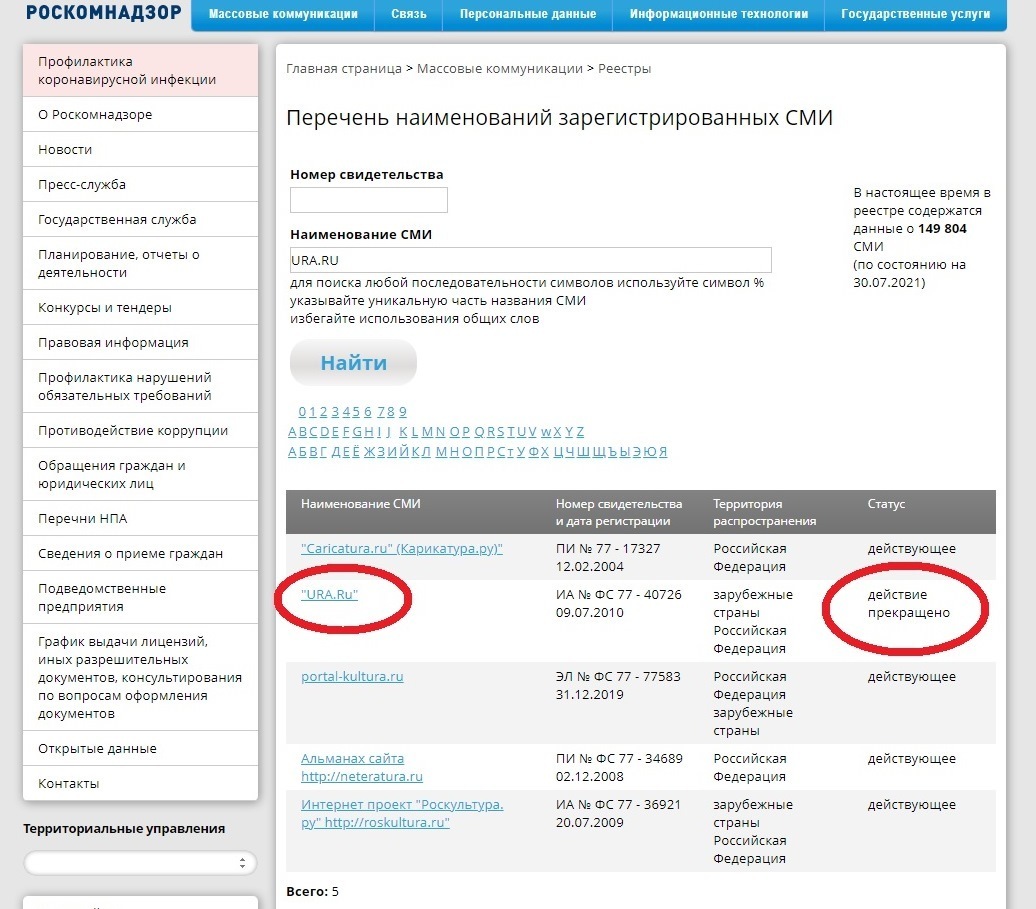This screenshot has width=1036, height=909.
Task: Click the Наименование СМИ search field
Action: point(531,260)
